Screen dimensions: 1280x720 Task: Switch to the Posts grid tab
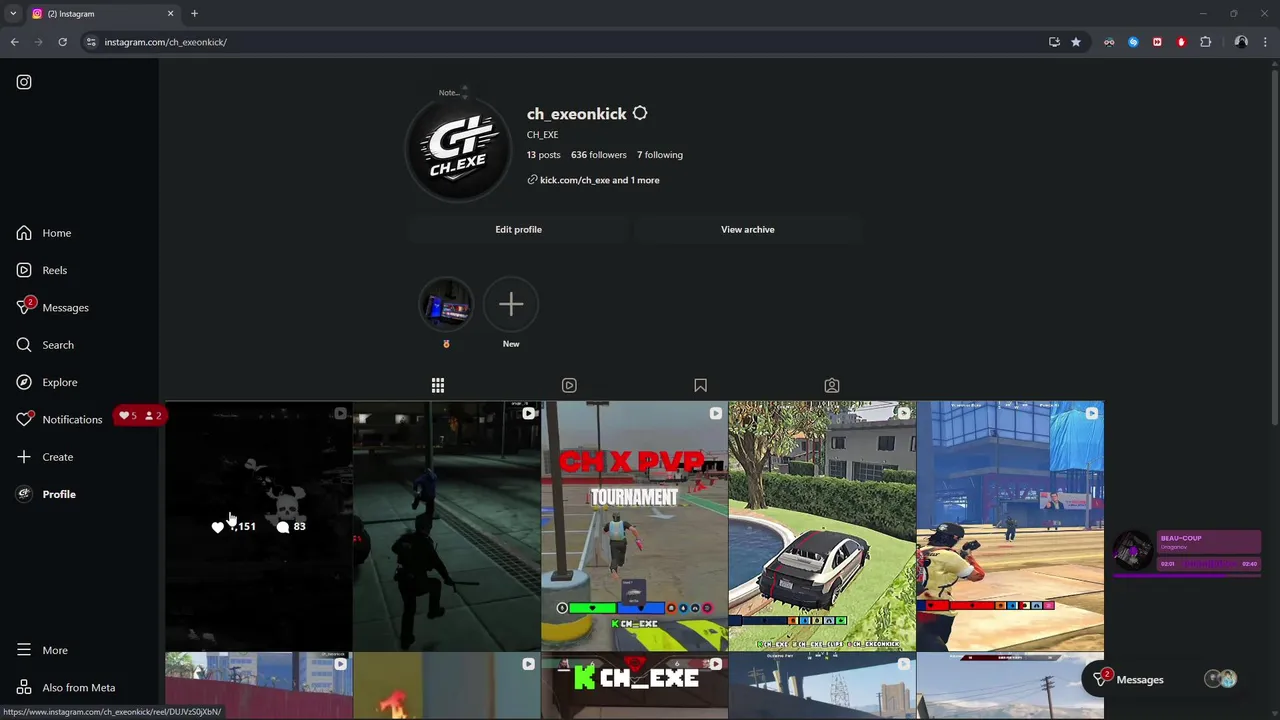tap(438, 385)
